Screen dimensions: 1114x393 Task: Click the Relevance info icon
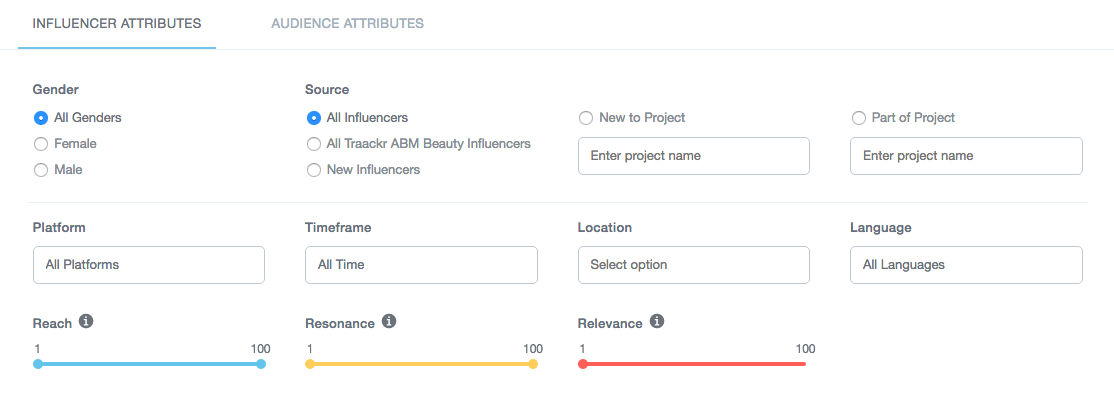657,322
